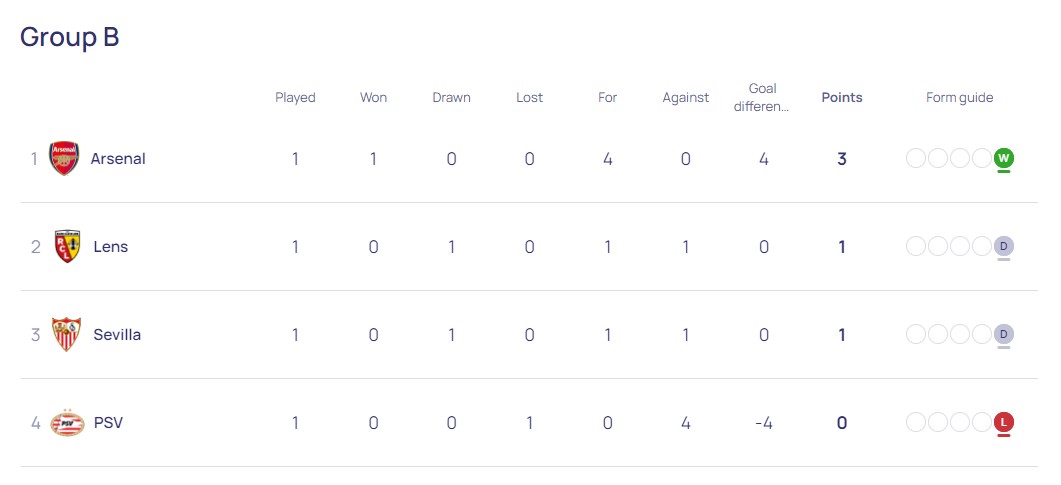Click the Sevilla club crest
This screenshot has width=1061, height=485.
click(x=66, y=335)
